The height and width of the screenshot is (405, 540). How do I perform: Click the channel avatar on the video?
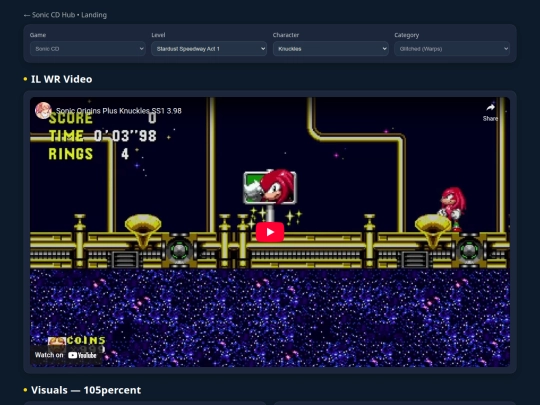pyautogui.click(x=43, y=111)
